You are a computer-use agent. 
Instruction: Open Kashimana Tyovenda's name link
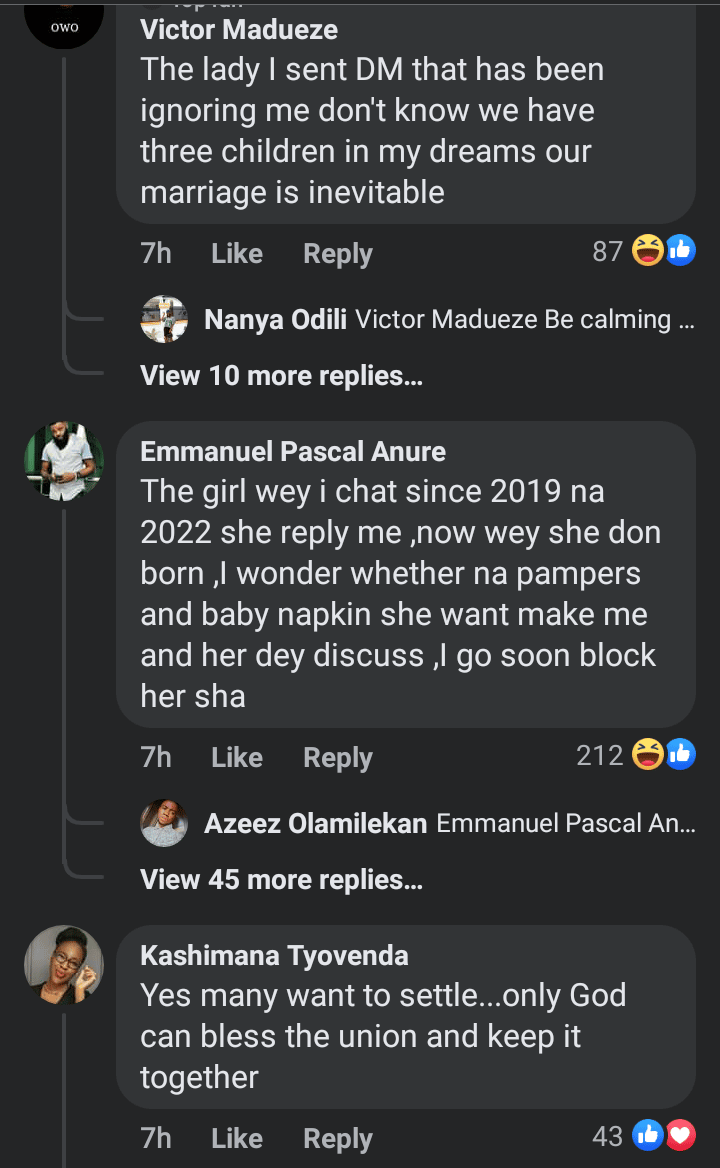point(274,955)
